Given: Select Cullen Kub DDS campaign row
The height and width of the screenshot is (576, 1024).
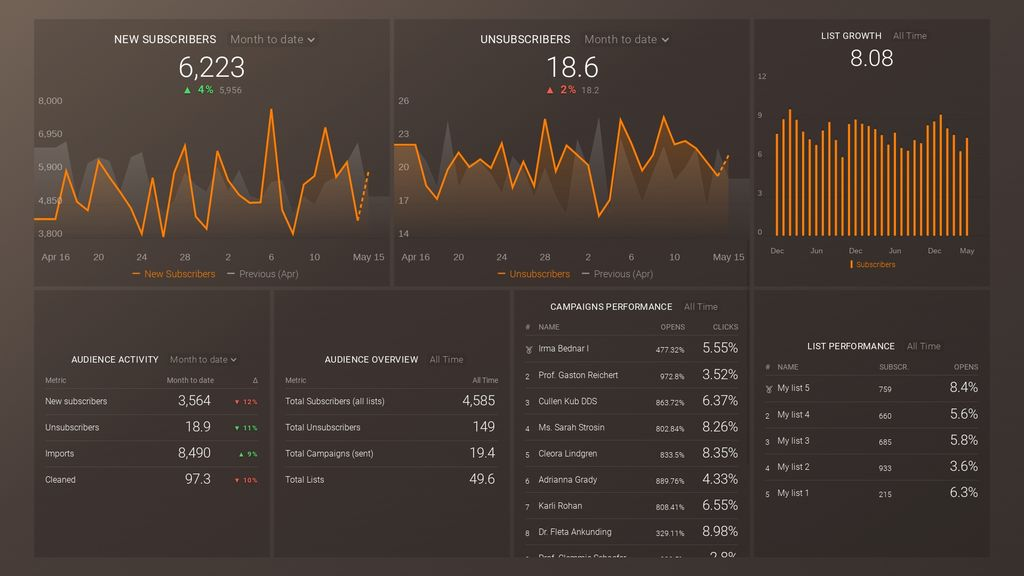Looking at the screenshot, I should (632, 401).
